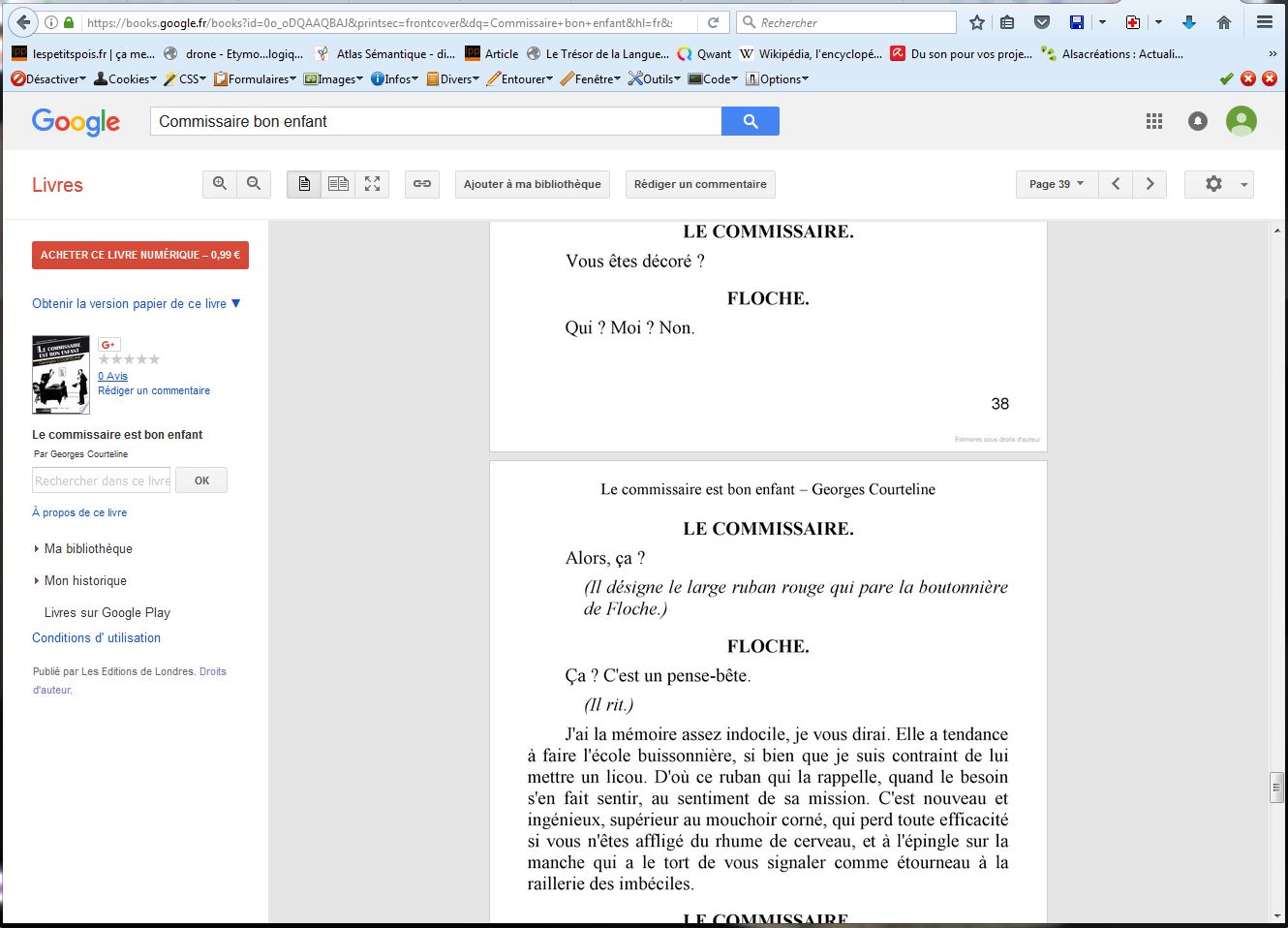Open the Page 39 dropdown
The width and height of the screenshot is (1288, 928).
tap(1056, 184)
